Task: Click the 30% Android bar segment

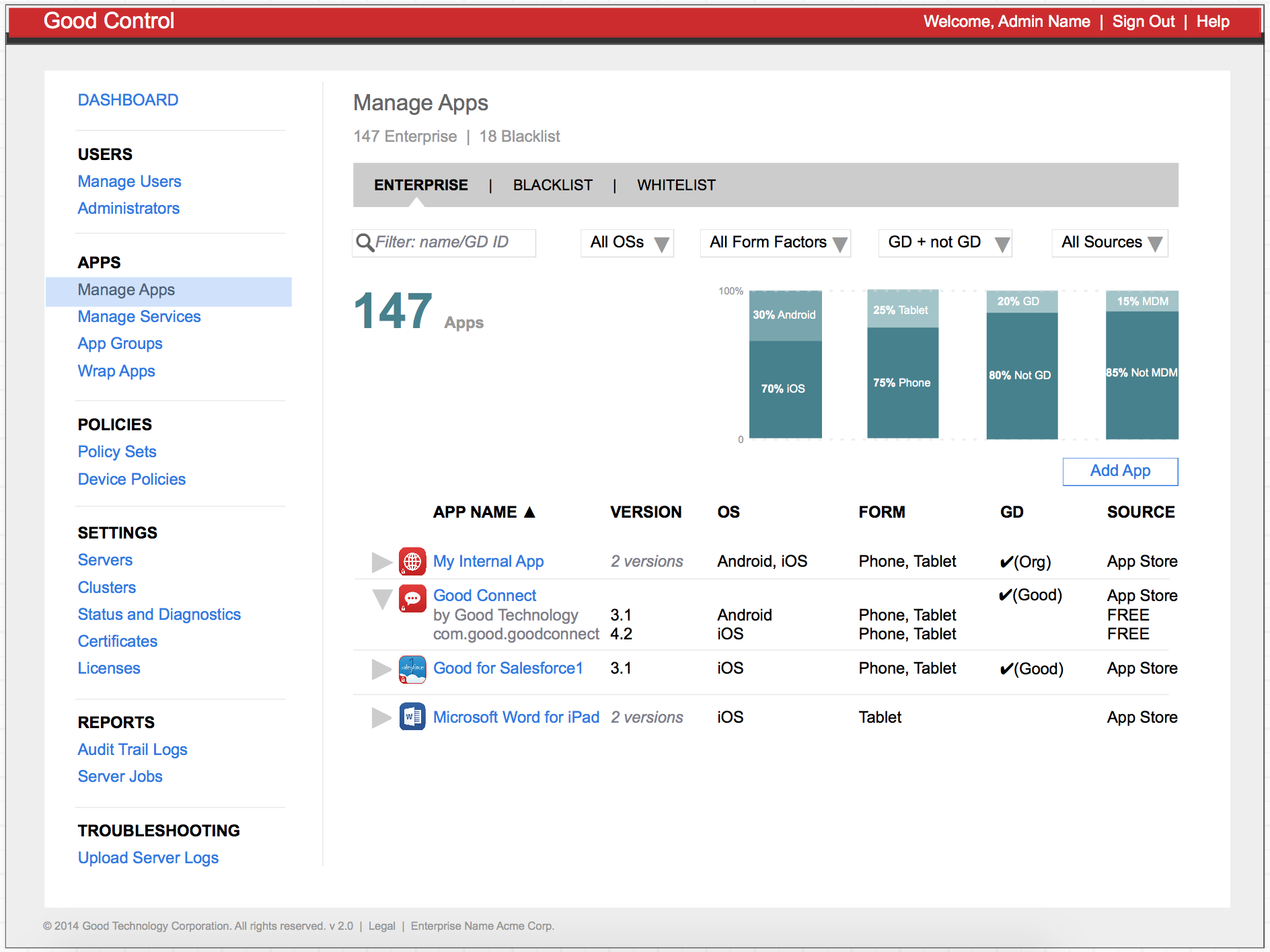Action: [786, 315]
